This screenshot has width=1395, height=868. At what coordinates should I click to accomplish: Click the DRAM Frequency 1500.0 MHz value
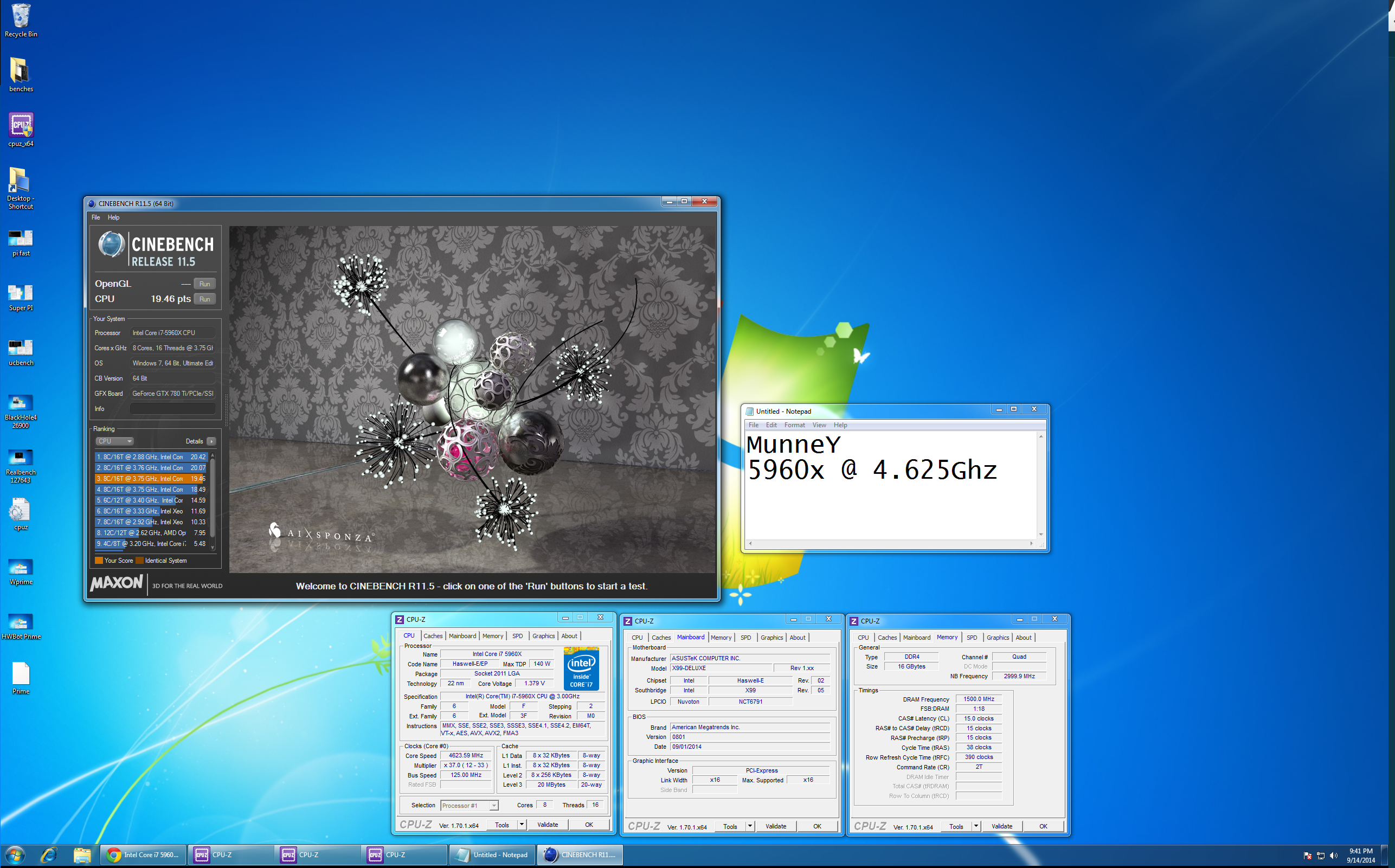point(979,699)
